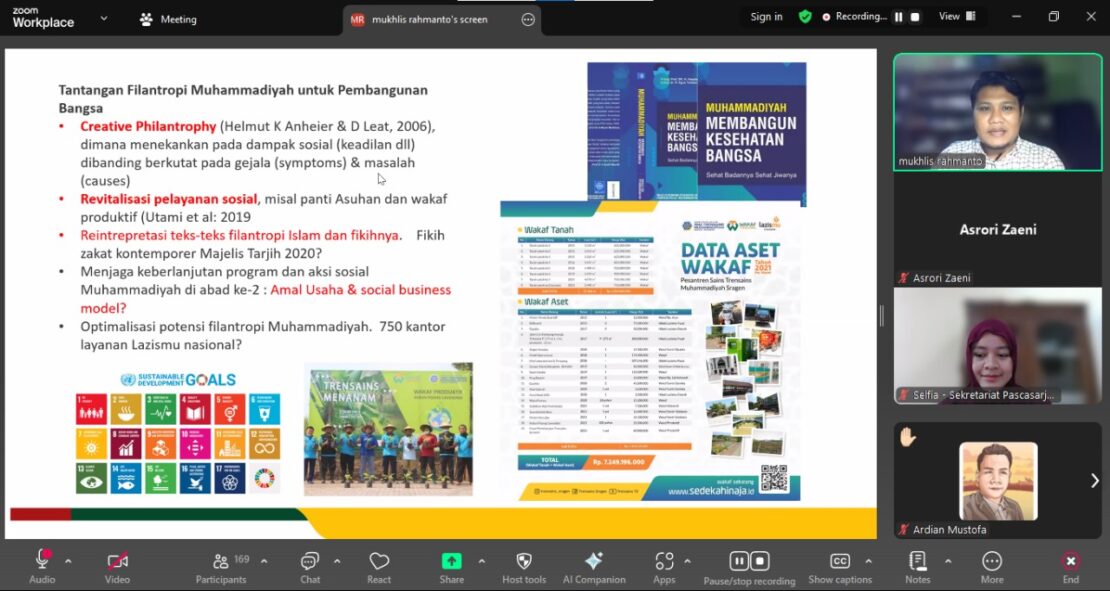Select Asrori Zaeni participant tile
The image size is (1110, 591).
pyautogui.click(x=997, y=229)
